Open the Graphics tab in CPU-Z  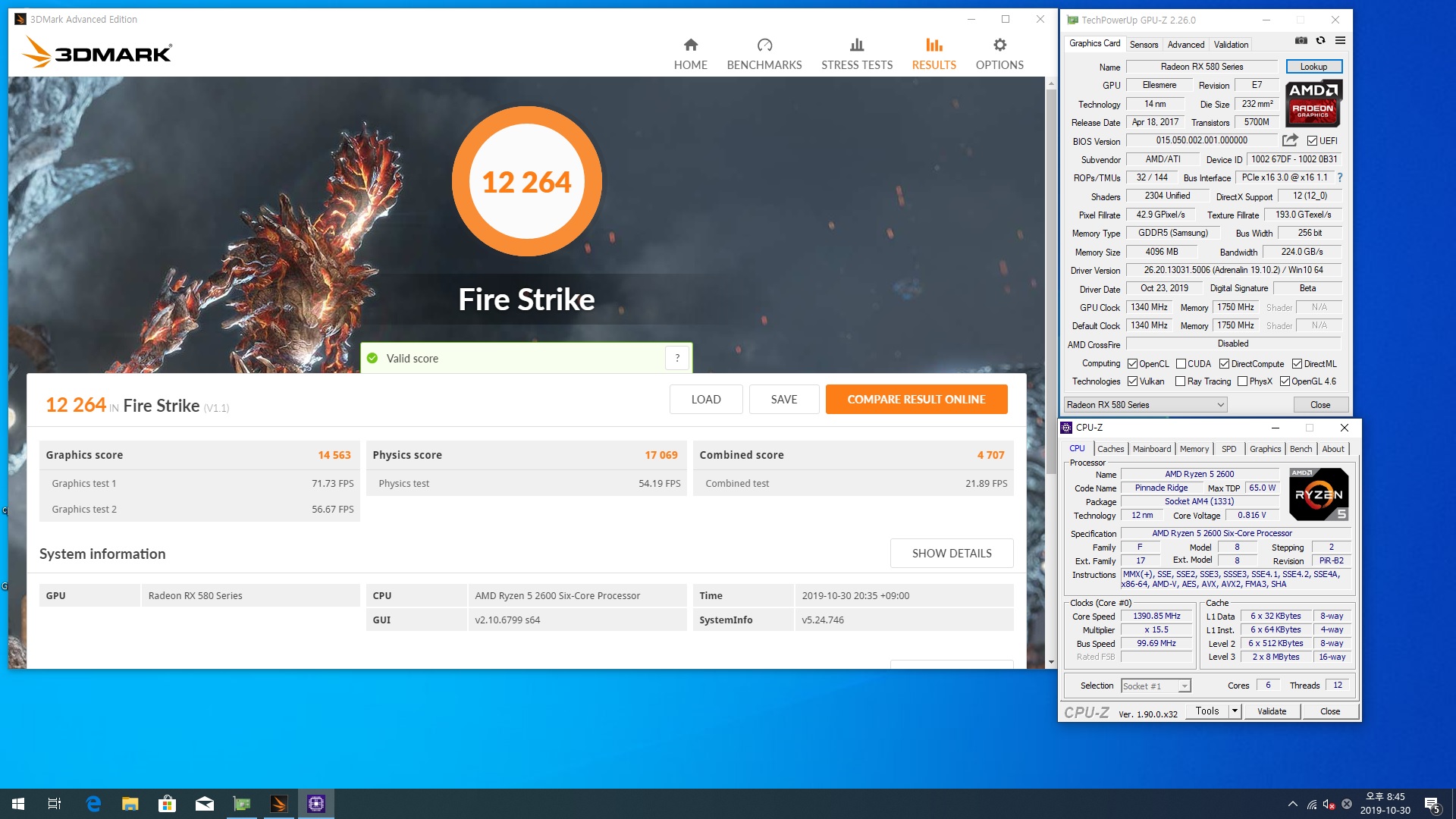[x=1265, y=449]
